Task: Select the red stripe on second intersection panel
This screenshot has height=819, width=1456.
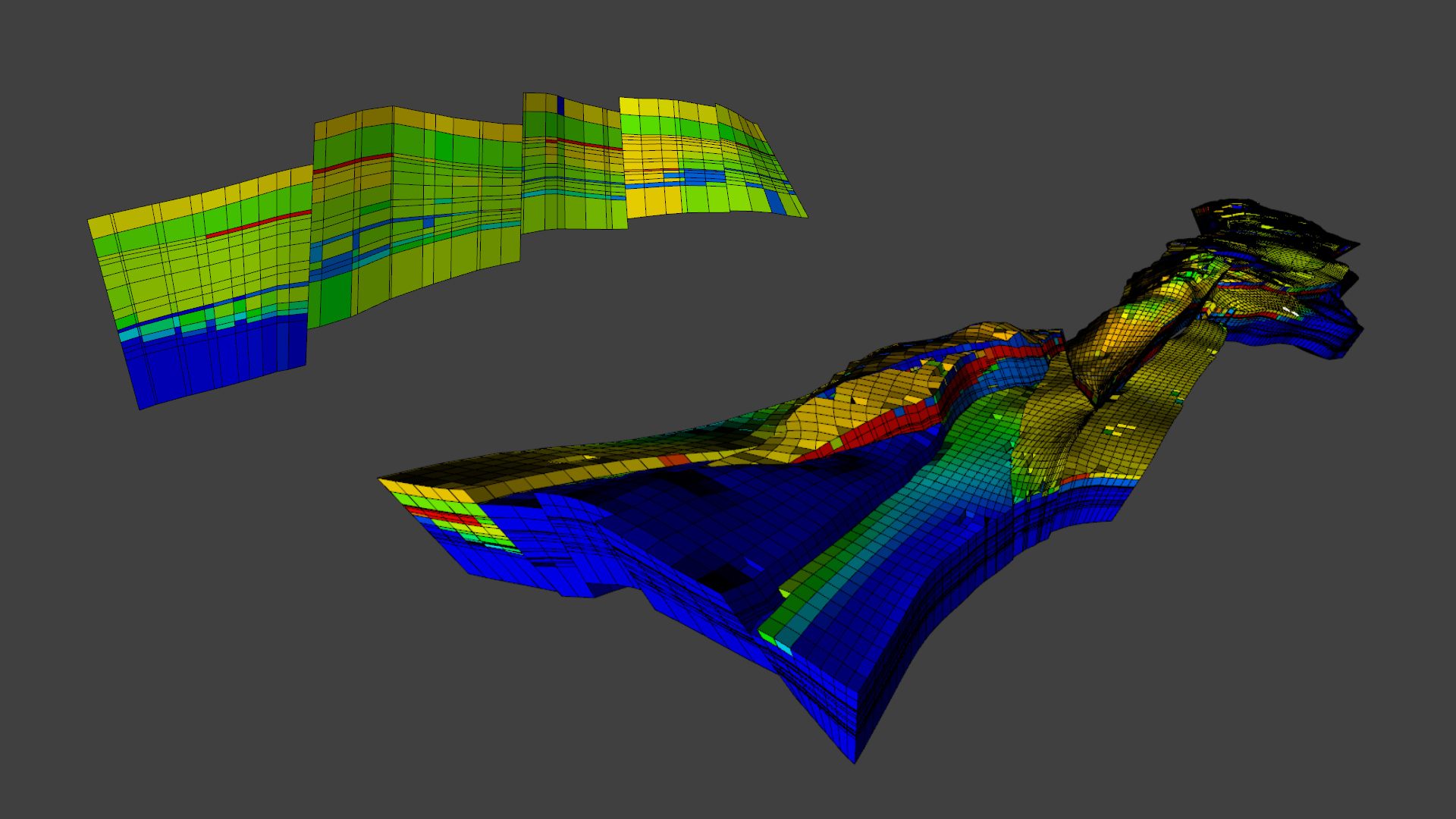Action: (x=353, y=162)
